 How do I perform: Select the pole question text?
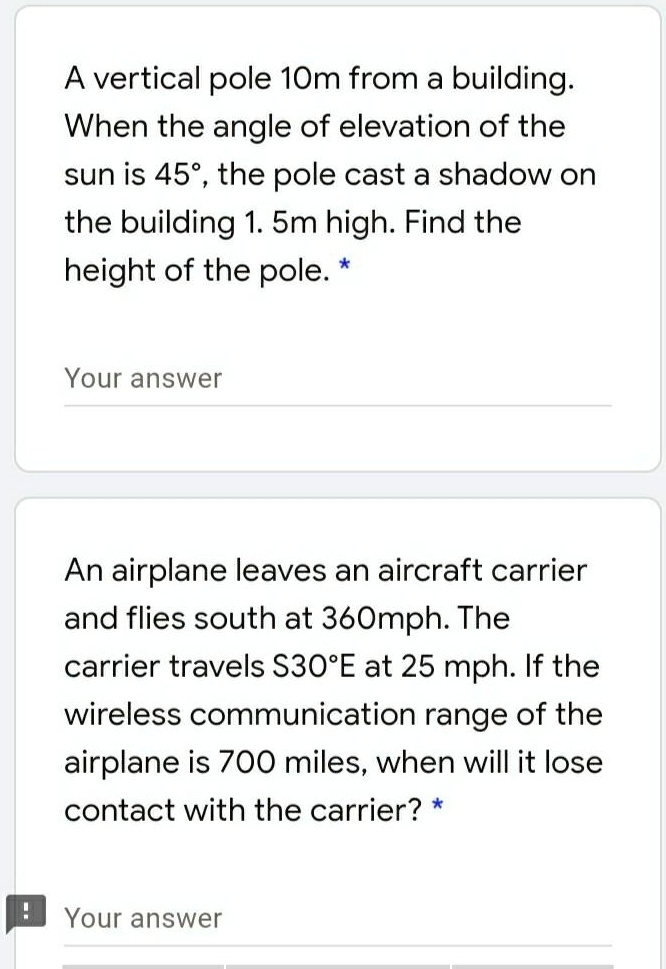330,172
